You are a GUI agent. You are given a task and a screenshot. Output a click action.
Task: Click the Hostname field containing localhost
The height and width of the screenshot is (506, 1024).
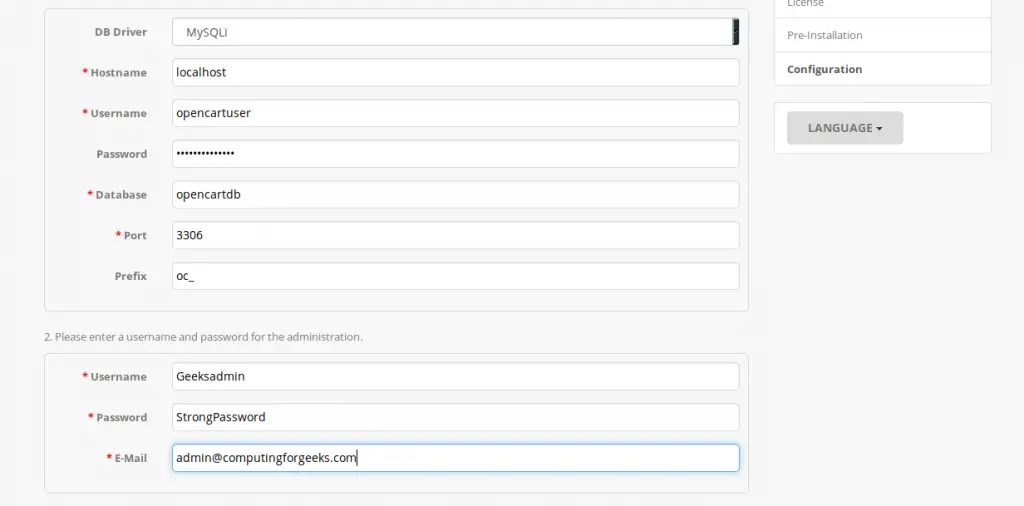click(x=455, y=72)
